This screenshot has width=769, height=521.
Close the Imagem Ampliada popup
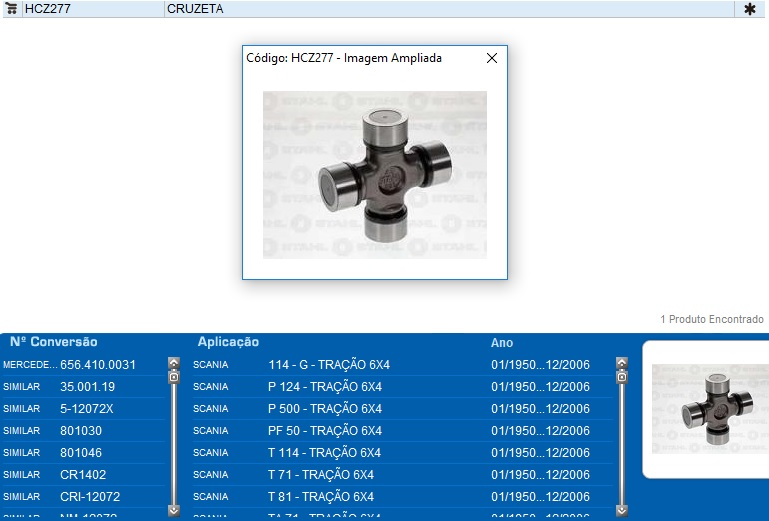click(x=491, y=58)
